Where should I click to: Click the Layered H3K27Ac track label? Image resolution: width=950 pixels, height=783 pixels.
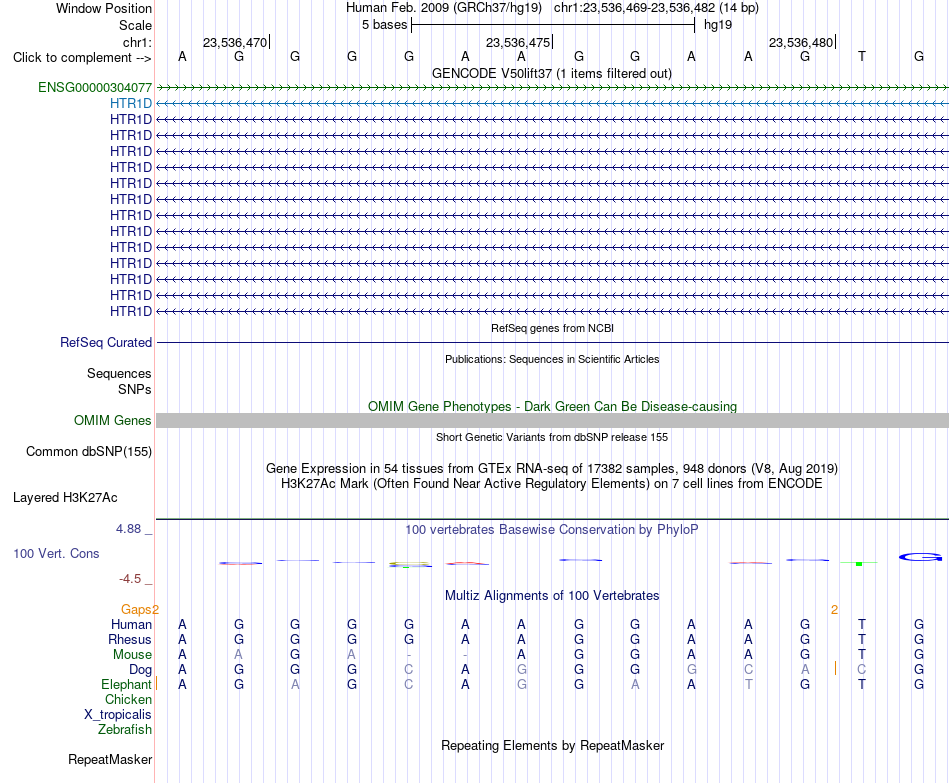coord(65,498)
